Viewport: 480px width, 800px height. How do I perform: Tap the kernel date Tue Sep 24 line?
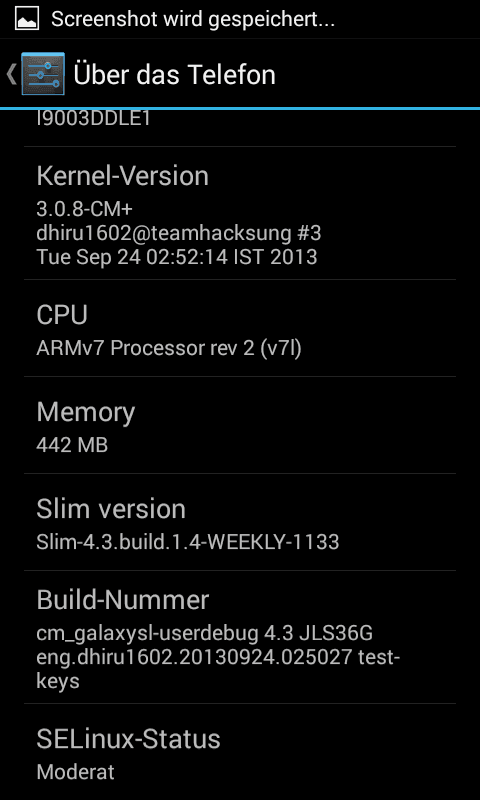pos(176,257)
